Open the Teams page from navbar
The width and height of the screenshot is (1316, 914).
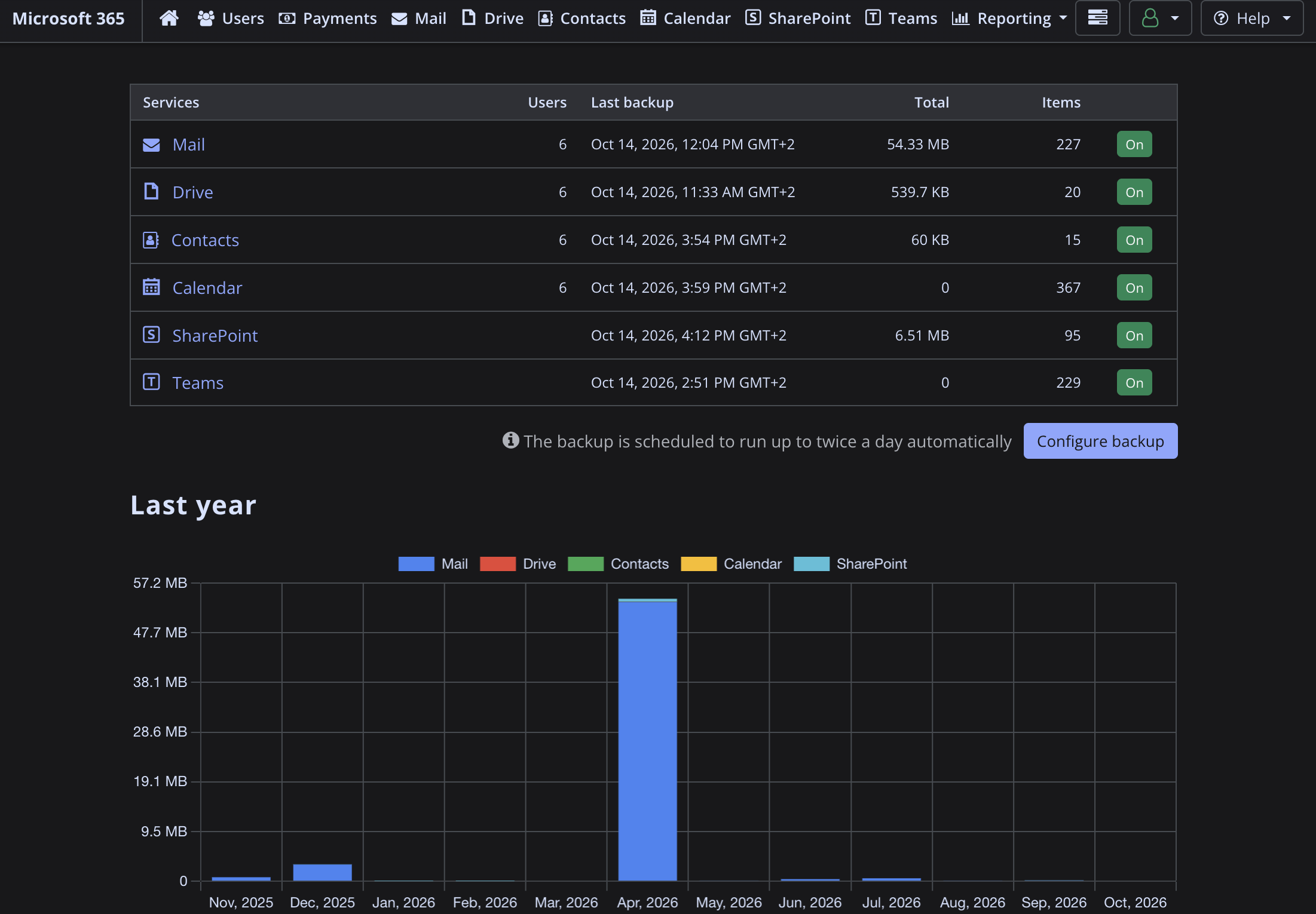tap(901, 19)
